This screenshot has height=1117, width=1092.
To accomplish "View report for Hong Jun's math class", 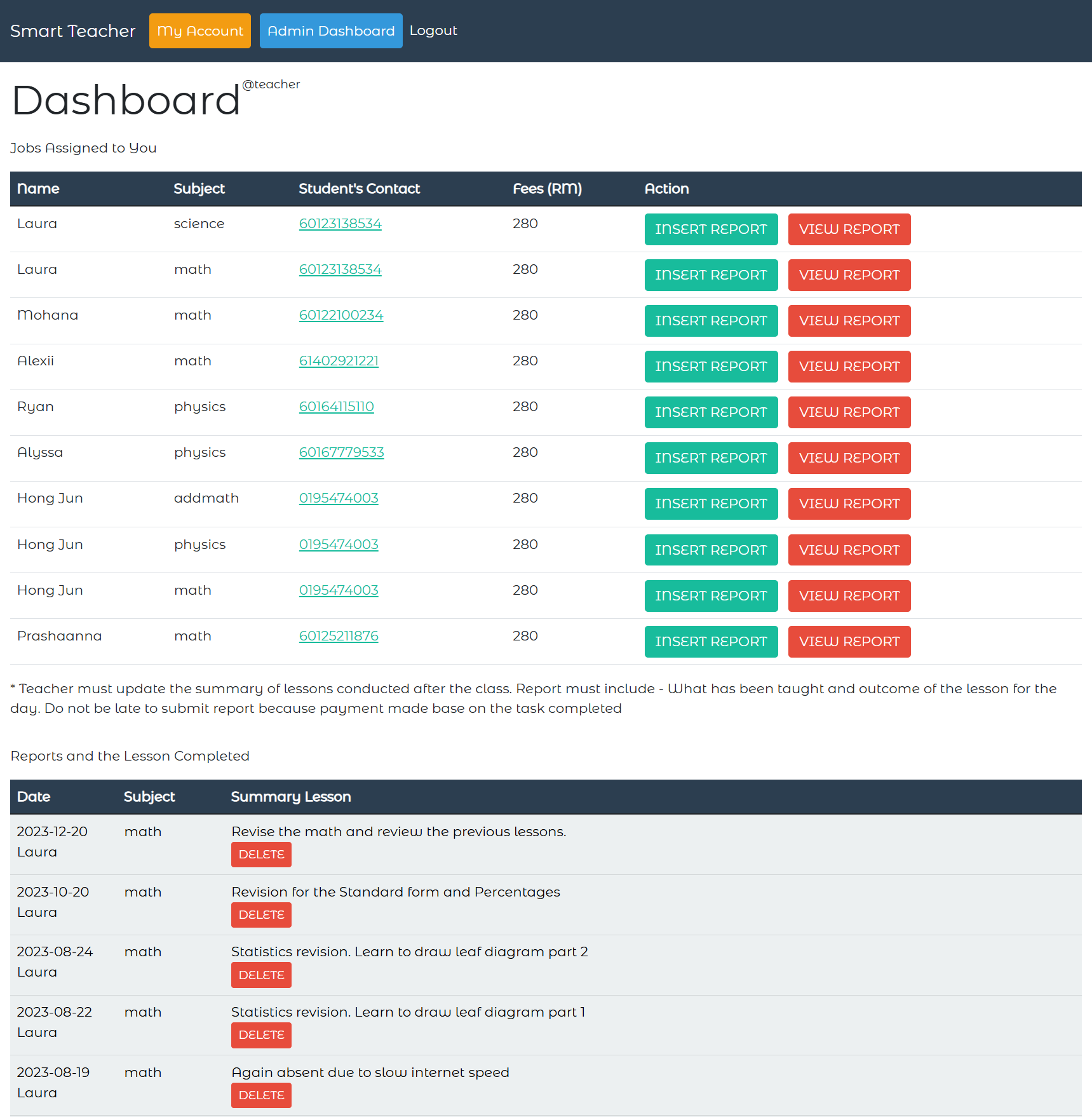I will (849, 596).
